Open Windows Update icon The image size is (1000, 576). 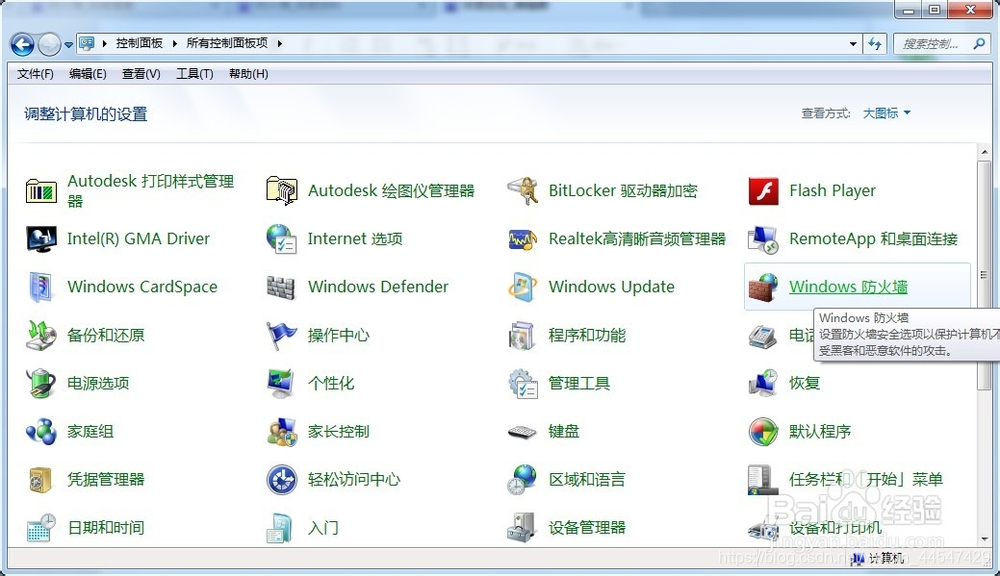[523, 287]
